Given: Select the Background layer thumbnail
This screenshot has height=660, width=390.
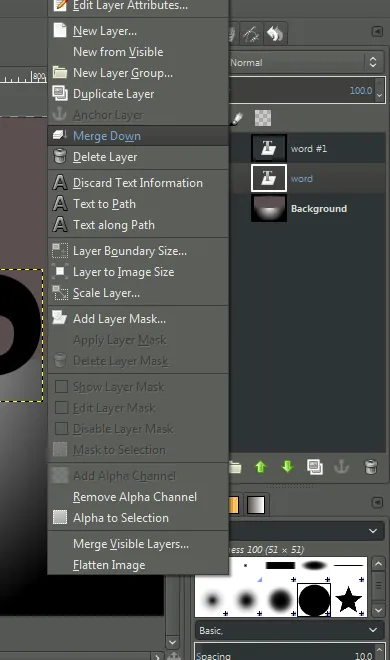Looking at the screenshot, I should [x=269, y=208].
